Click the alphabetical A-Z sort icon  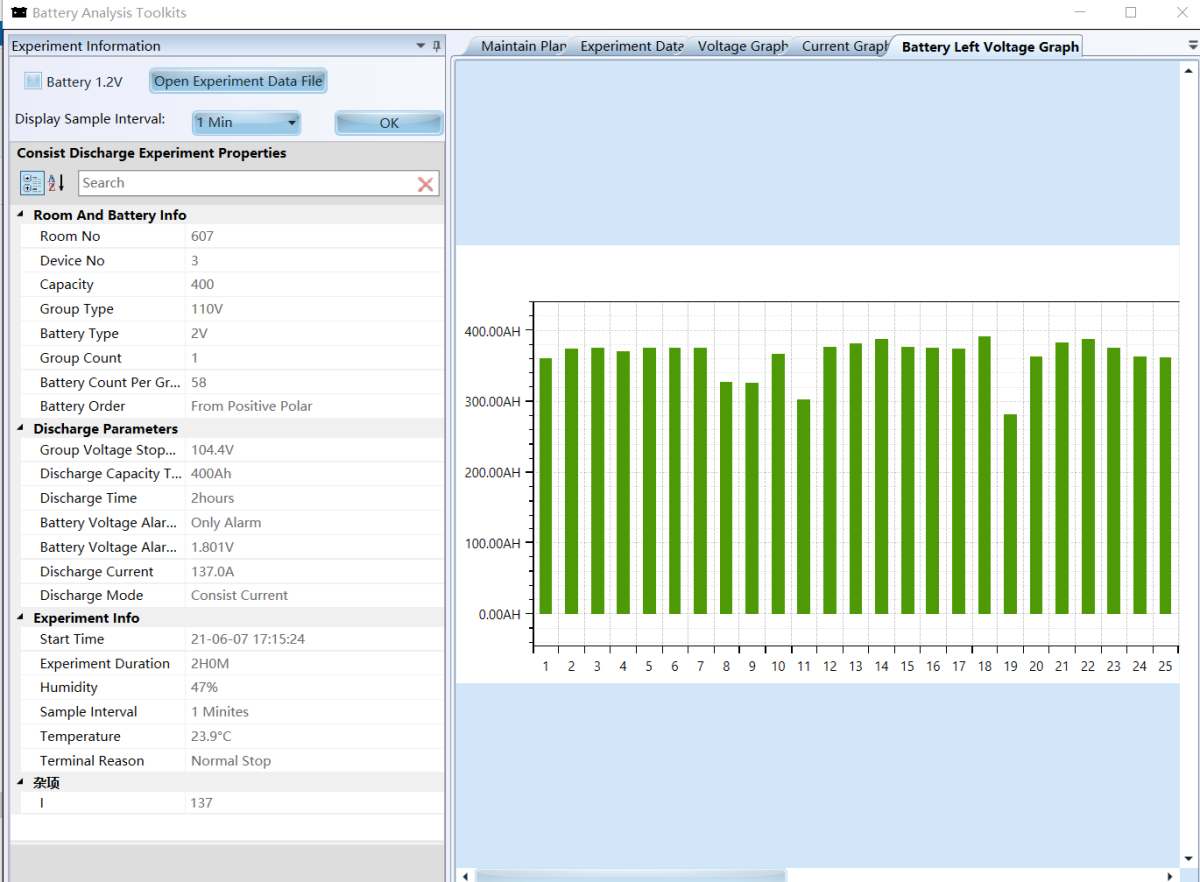pyautogui.click(x=57, y=183)
